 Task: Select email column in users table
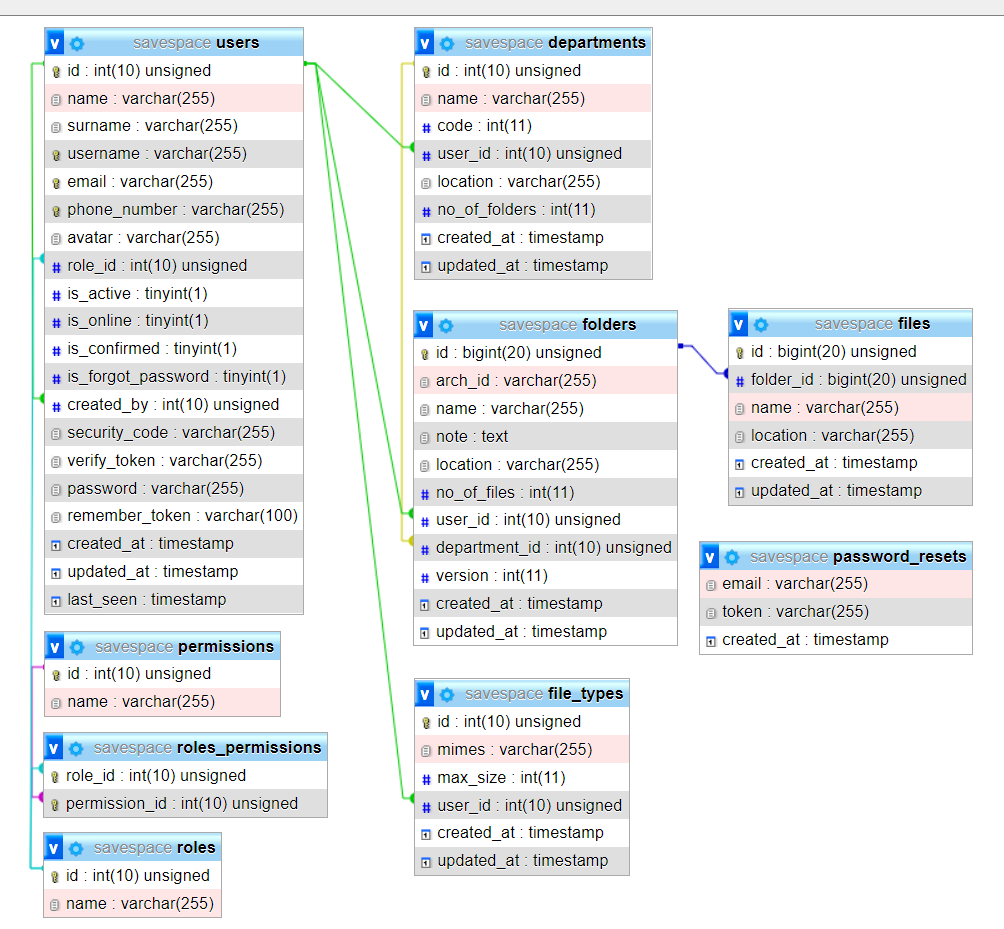pyautogui.click(x=139, y=182)
